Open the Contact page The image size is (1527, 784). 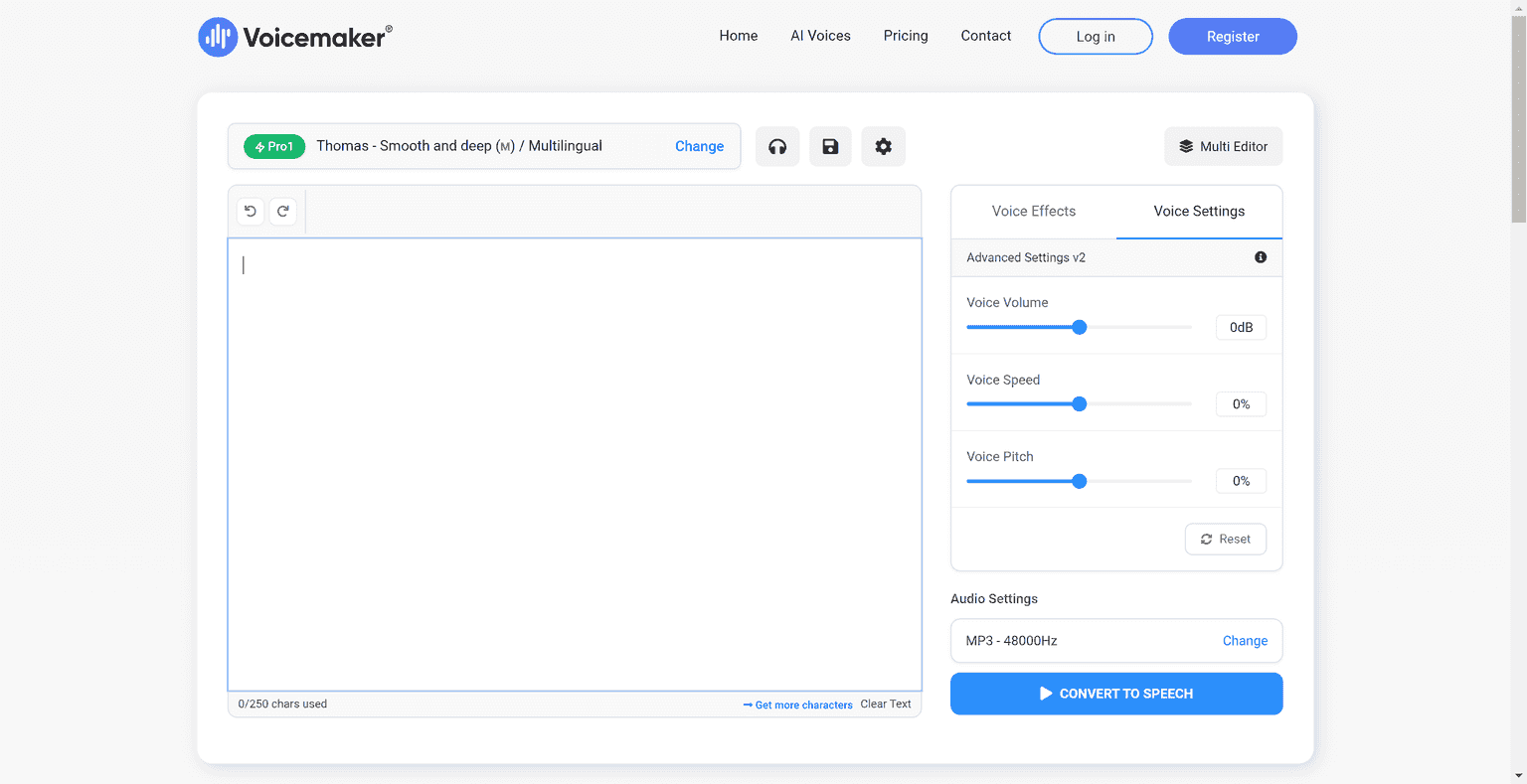click(986, 36)
